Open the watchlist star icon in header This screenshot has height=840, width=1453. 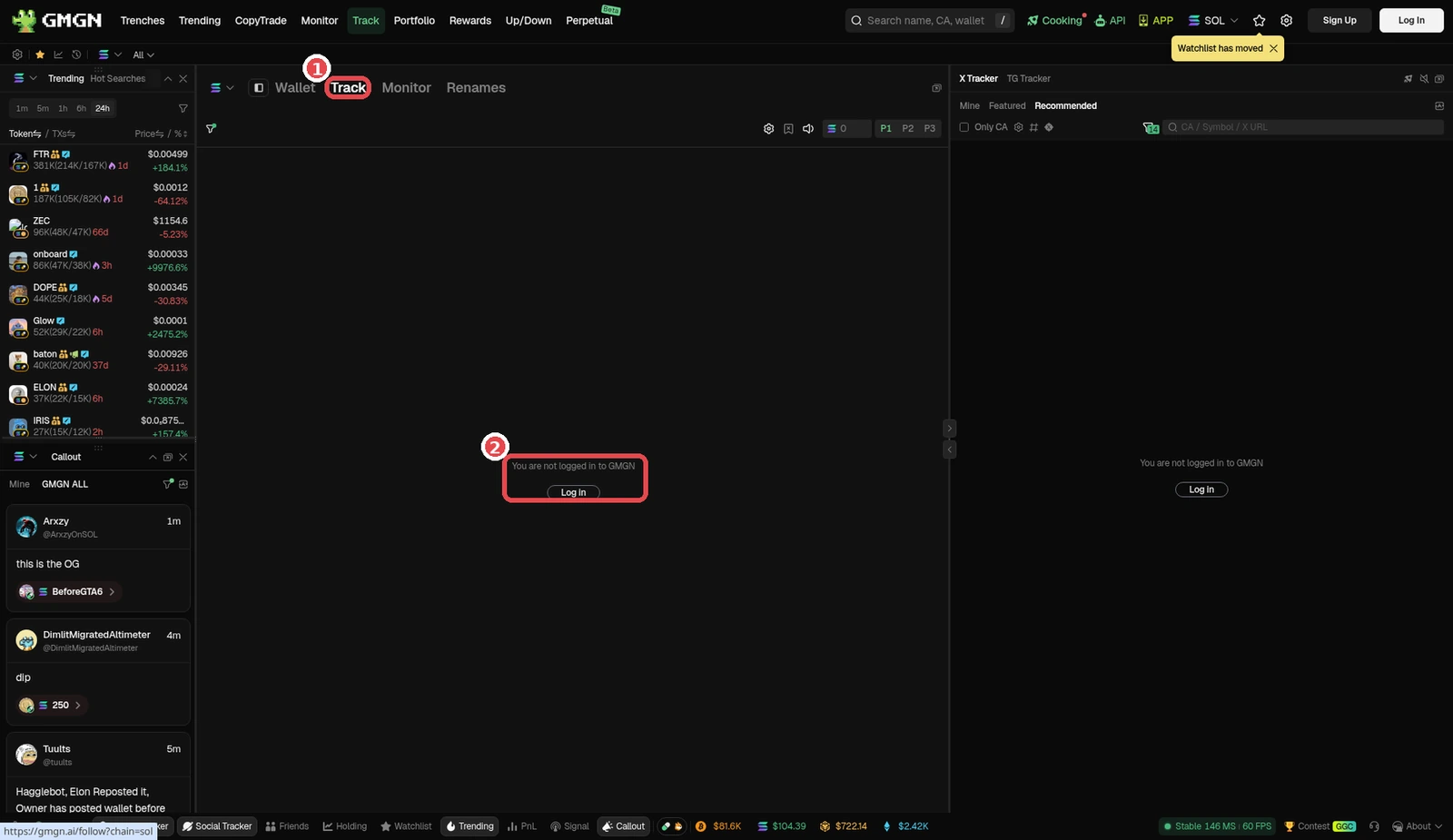1259,20
